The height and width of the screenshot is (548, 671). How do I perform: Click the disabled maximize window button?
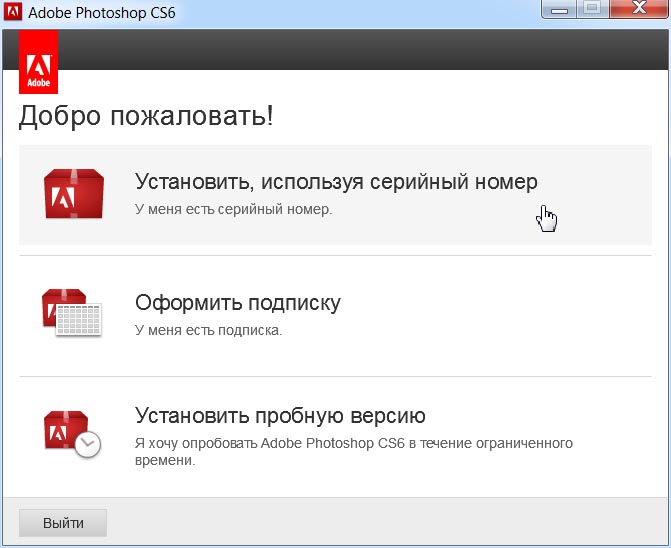593,9
